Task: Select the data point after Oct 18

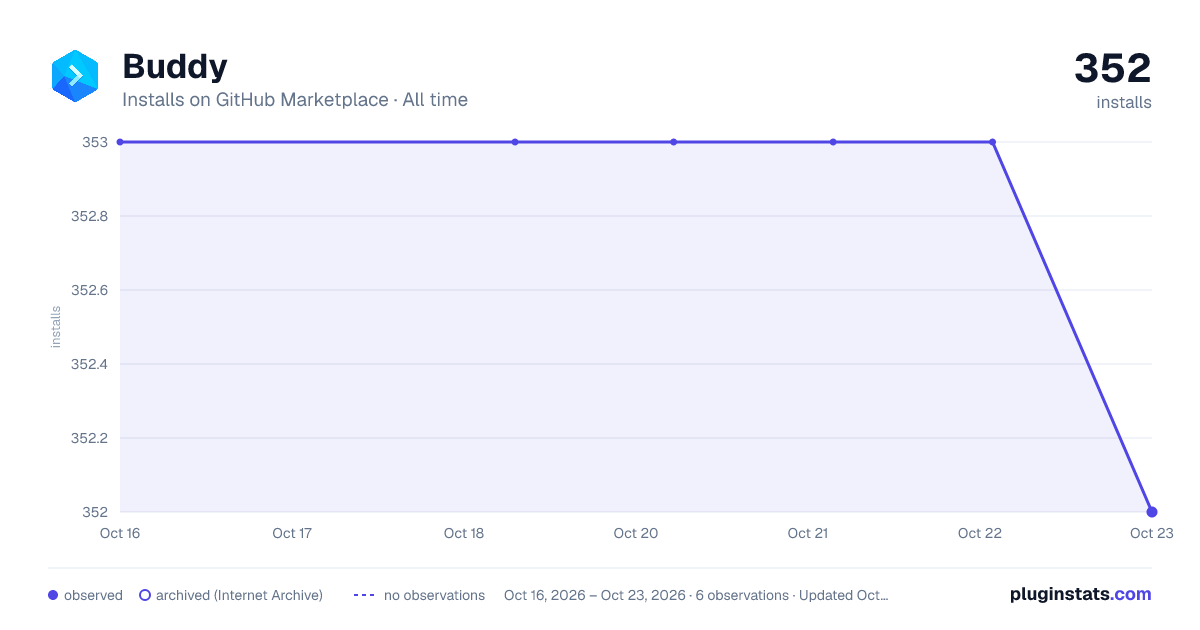Action: (515, 142)
